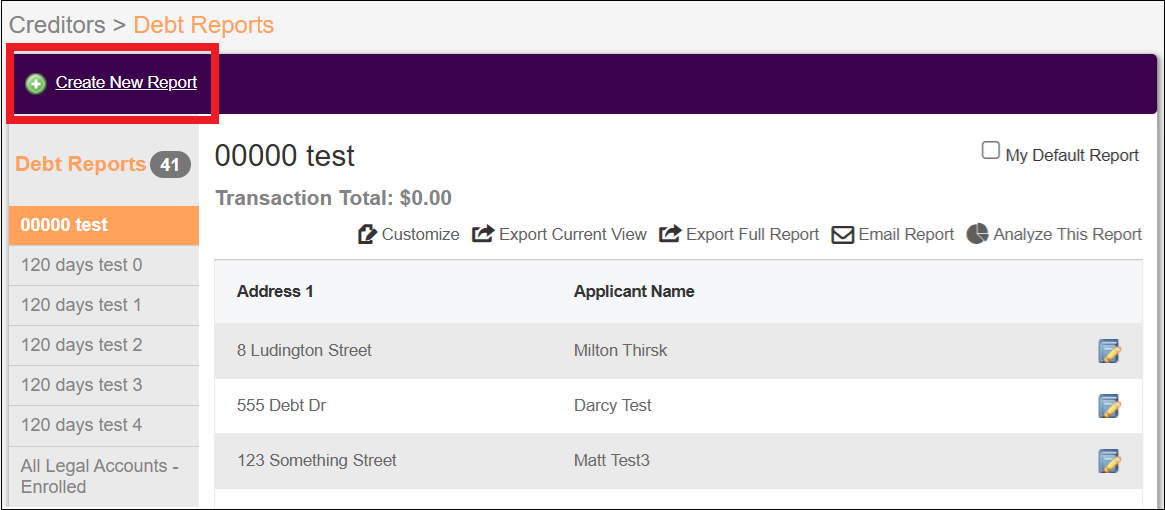
Task: Click the Debt Reports sidebar heading
Action: 80,164
